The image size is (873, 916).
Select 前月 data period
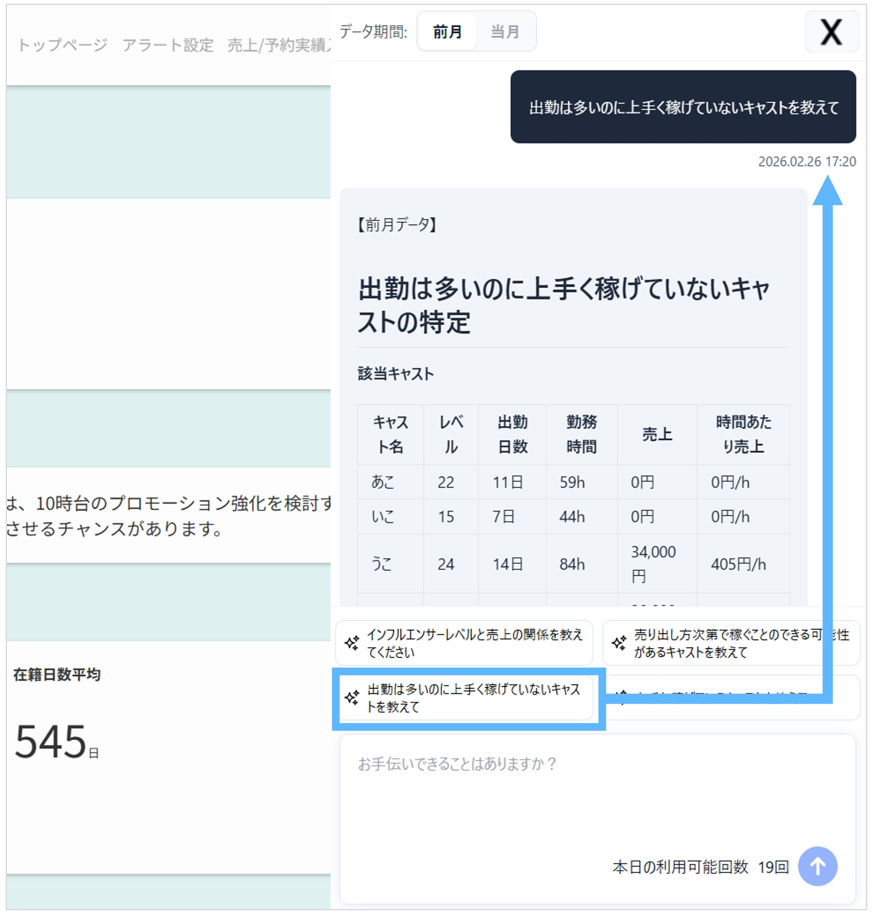[x=447, y=32]
